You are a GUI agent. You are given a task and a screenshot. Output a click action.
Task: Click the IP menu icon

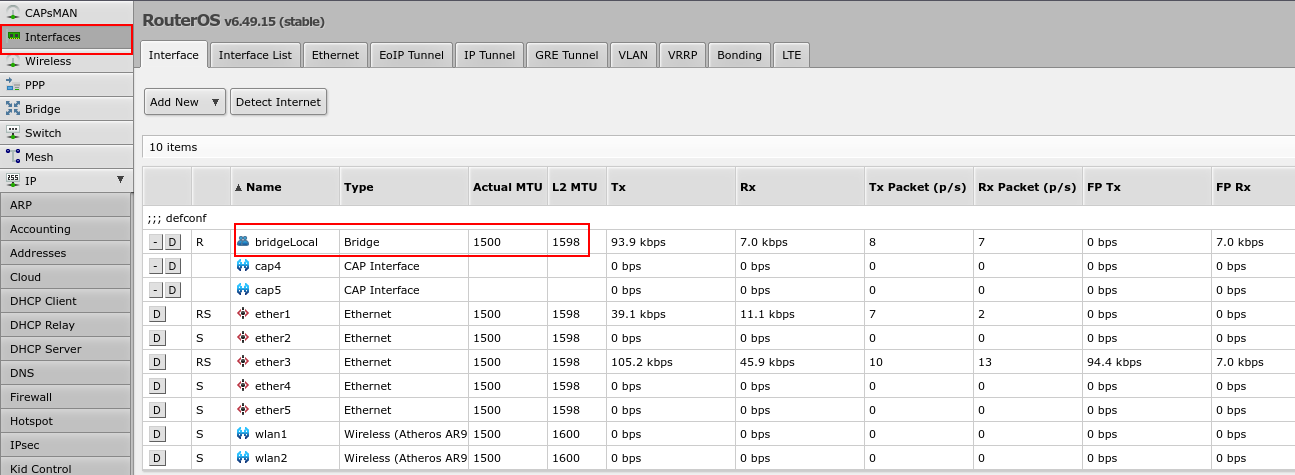tap(13, 180)
